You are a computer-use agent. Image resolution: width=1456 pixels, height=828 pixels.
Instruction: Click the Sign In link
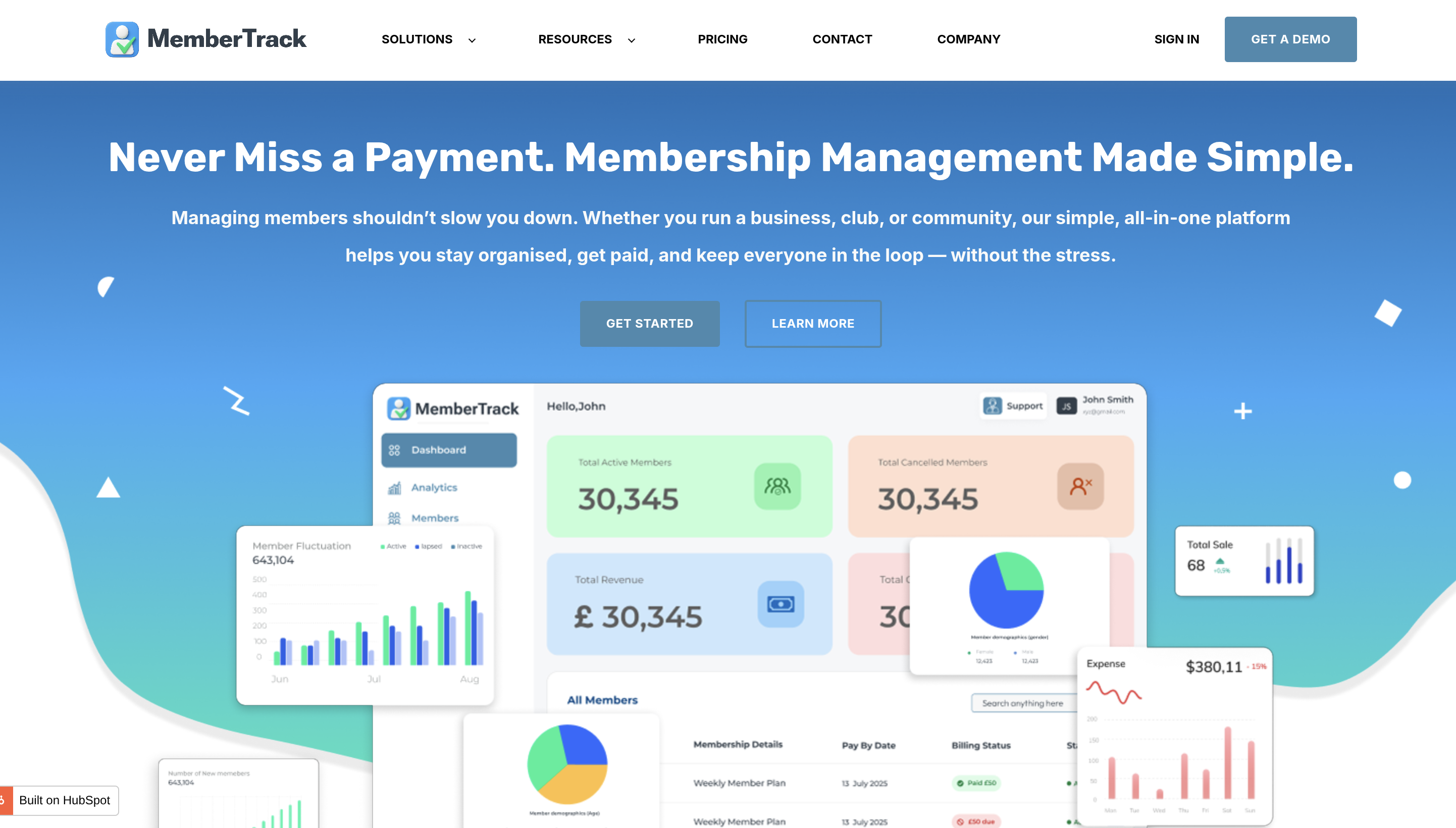[1176, 39]
